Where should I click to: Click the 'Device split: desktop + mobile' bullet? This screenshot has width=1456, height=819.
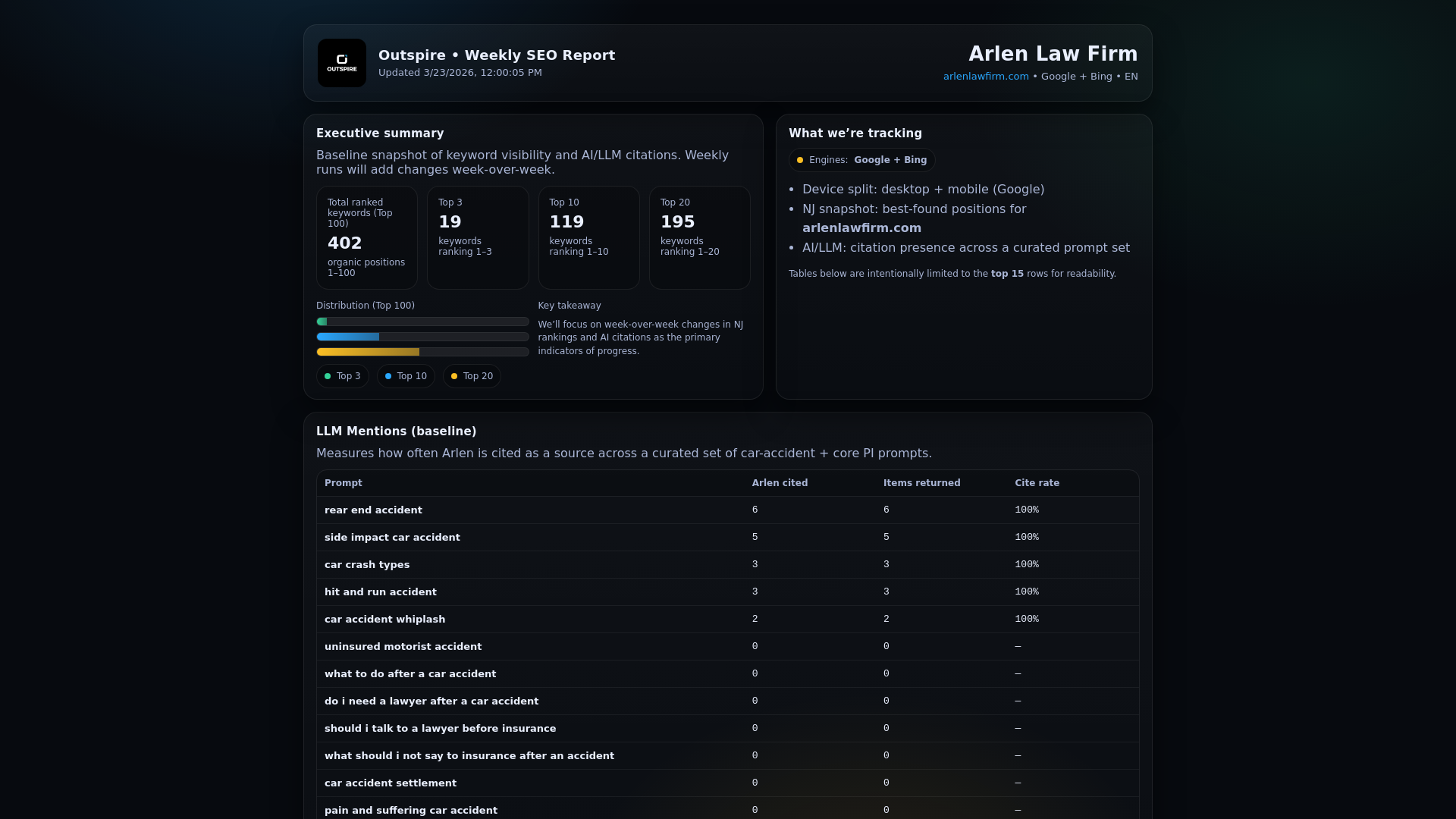tap(924, 190)
